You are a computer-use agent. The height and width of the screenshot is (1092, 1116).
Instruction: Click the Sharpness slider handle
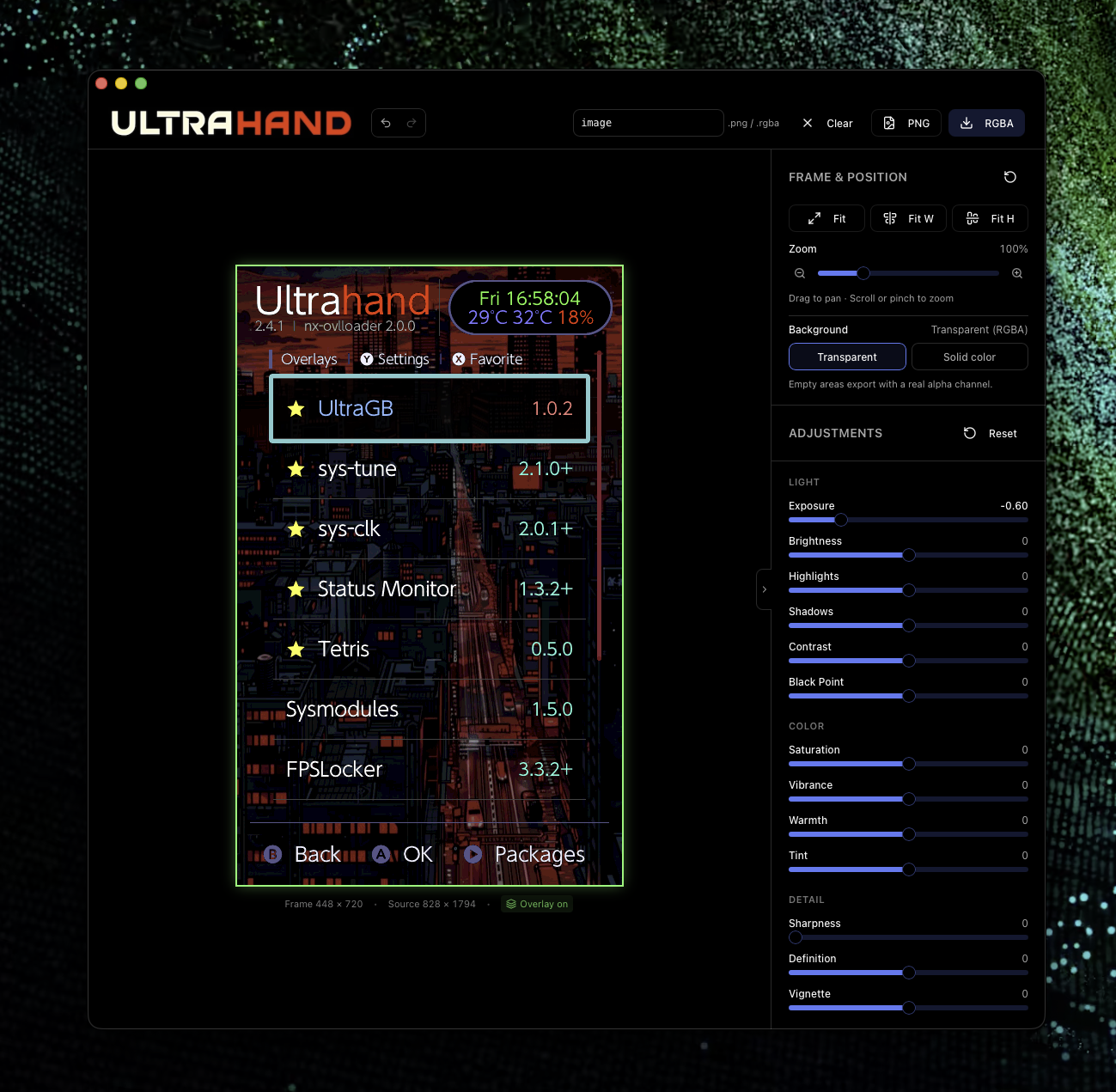pos(796,937)
